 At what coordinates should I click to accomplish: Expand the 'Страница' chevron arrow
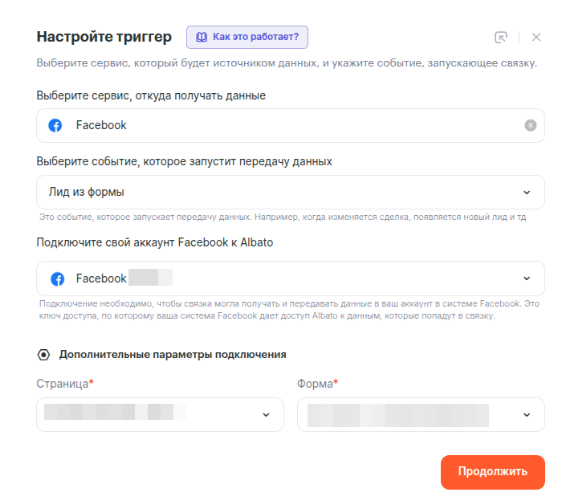pos(266,415)
